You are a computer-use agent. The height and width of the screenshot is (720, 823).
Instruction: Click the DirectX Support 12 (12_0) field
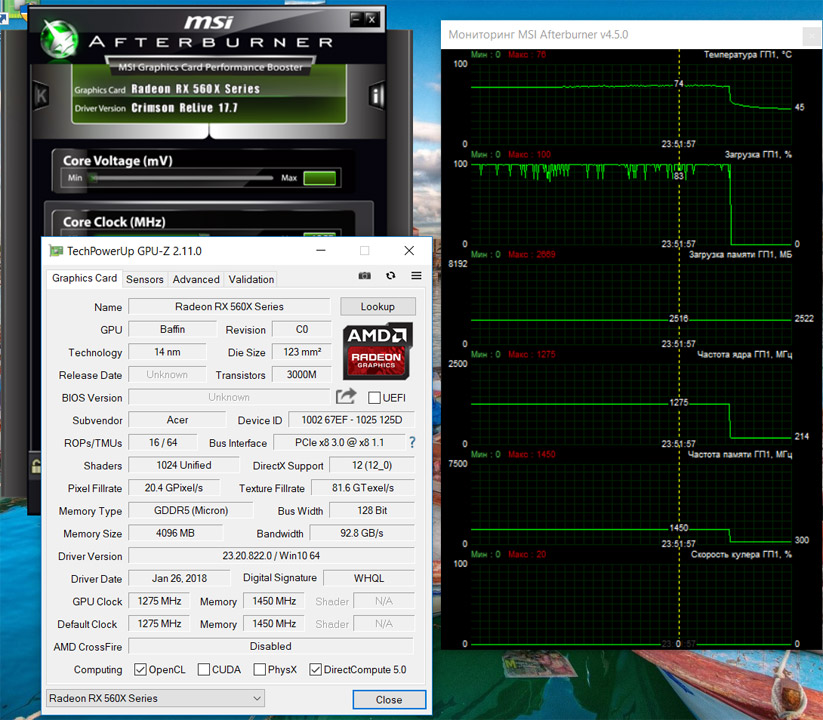[x=372, y=465]
